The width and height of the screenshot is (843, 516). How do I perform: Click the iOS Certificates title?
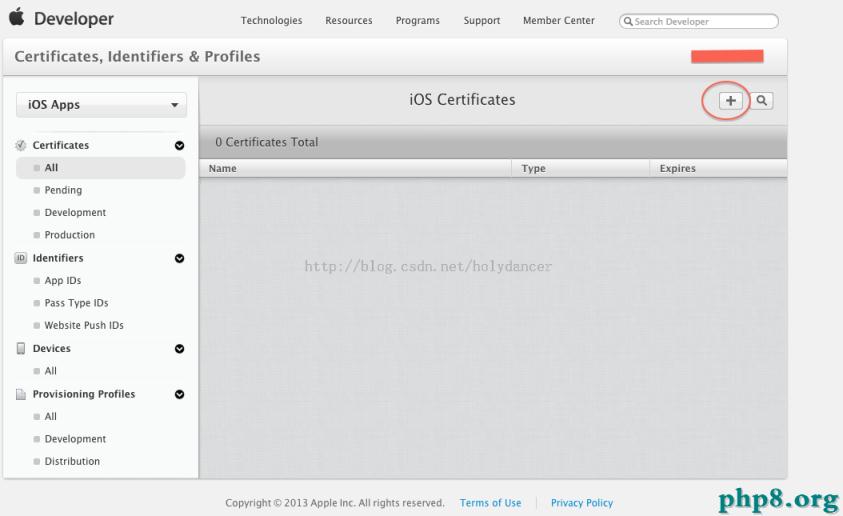click(x=462, y=100)
